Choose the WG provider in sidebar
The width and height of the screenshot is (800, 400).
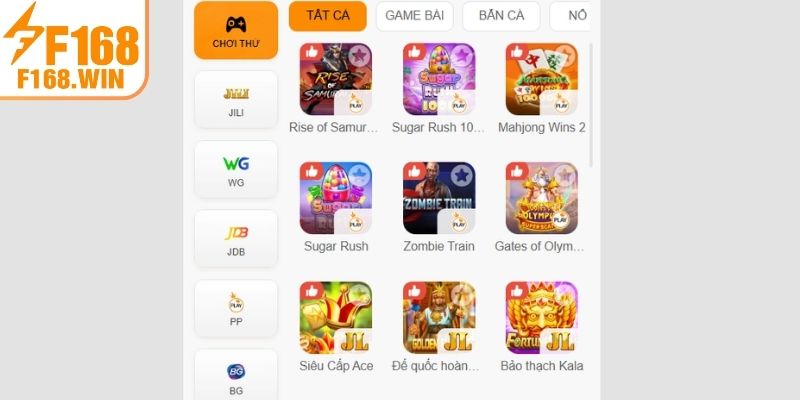236,170
